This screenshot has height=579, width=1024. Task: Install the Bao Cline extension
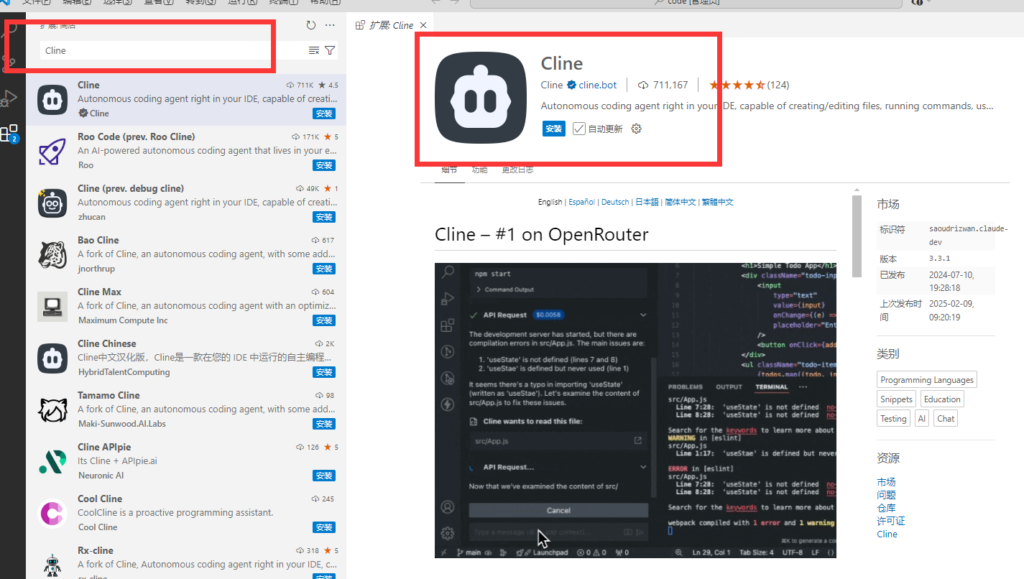click(x=324, y=268)
